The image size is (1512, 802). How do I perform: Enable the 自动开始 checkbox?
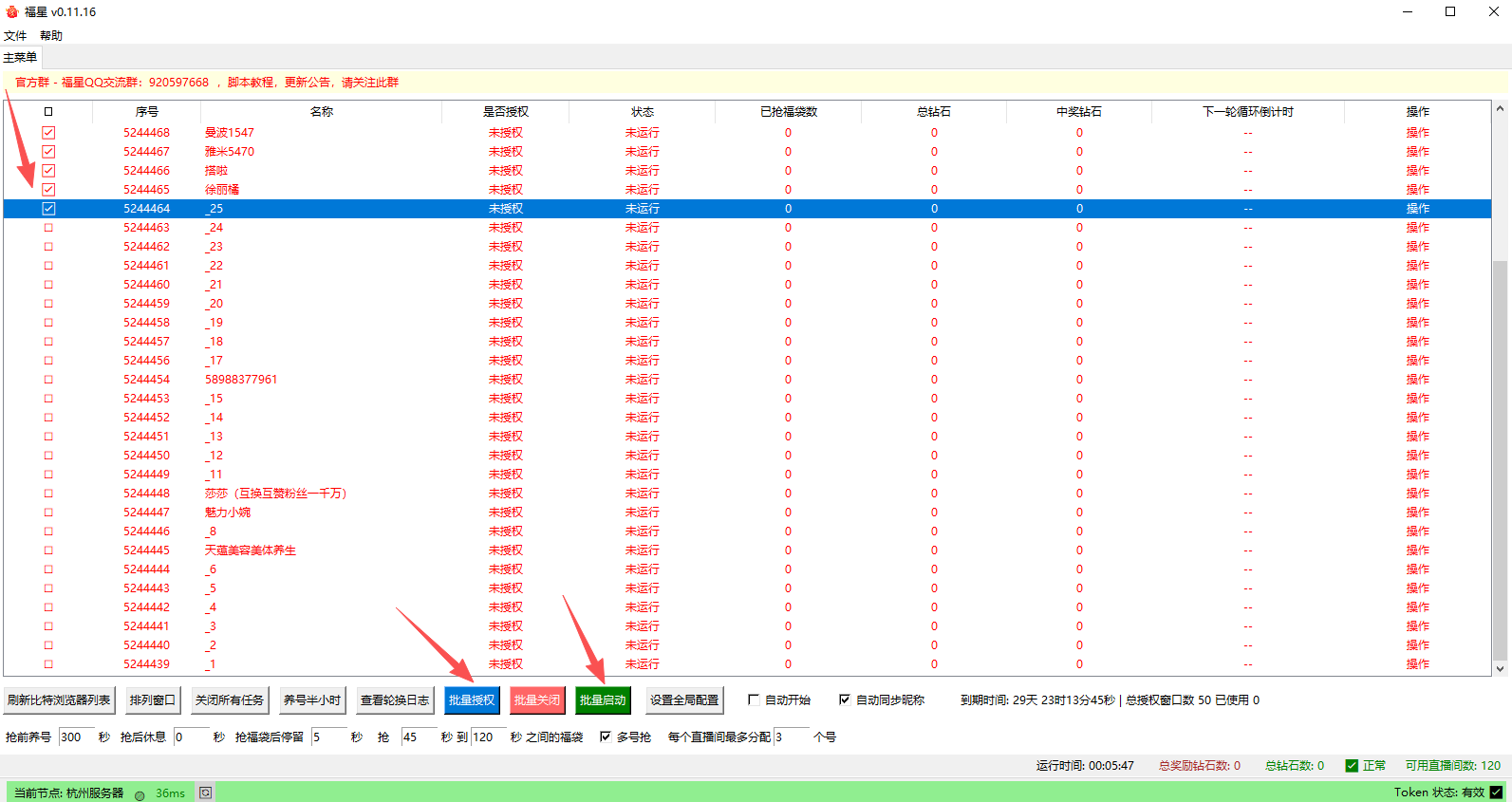pyautogui.click(x=754, y=699)
